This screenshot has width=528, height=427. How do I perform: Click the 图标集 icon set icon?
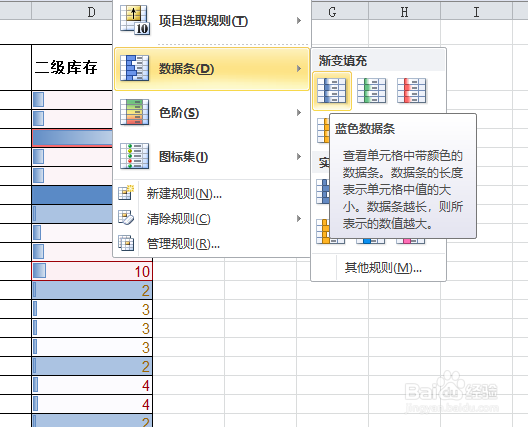click(x=135, y=156)
